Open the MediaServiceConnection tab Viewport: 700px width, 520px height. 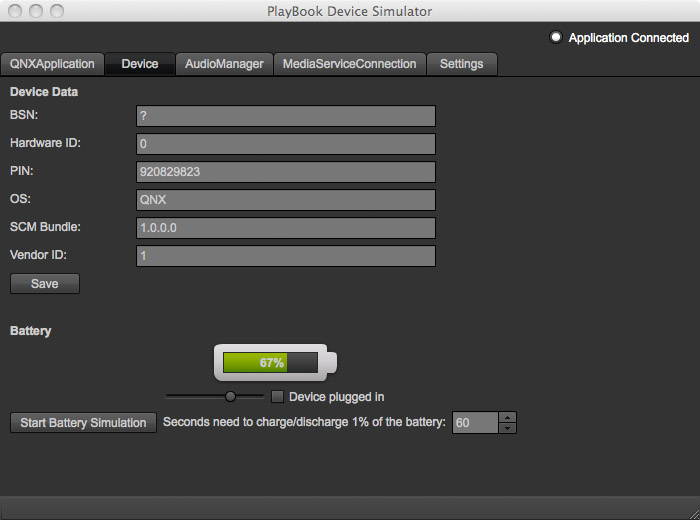350,64
